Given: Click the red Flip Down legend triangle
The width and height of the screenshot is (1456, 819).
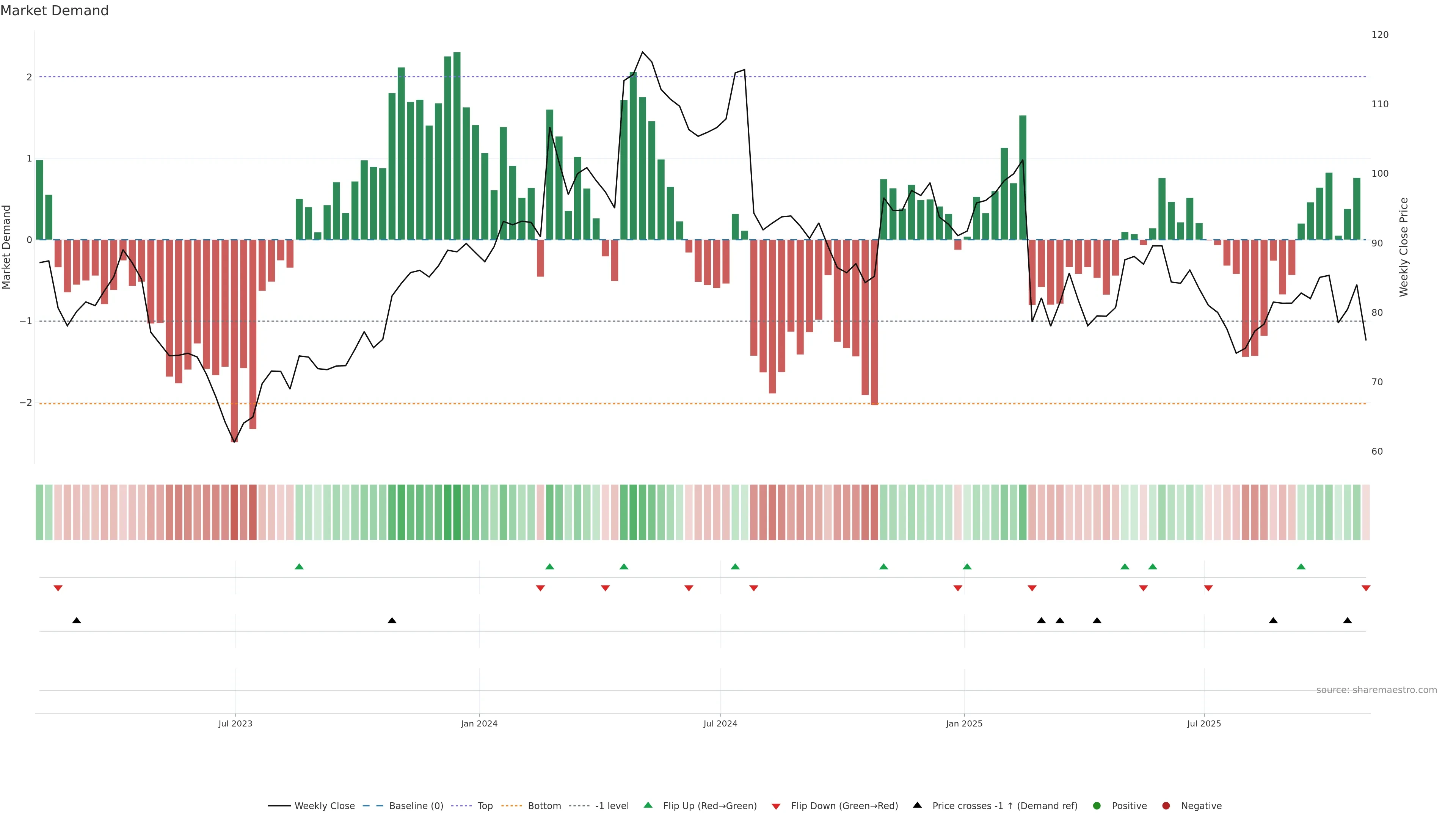Looking at the screenshot, I should [x=776, y=806].
